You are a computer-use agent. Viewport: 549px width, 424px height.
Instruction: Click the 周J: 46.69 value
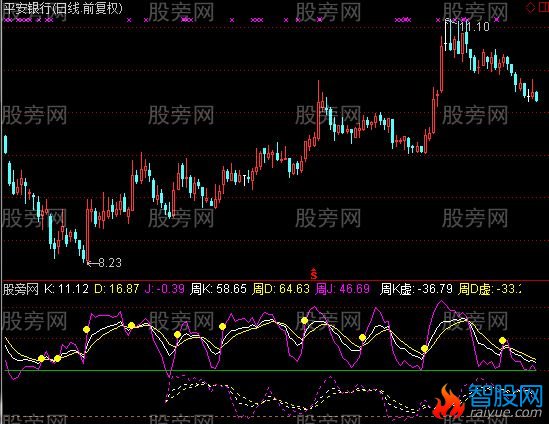(342, 289)
